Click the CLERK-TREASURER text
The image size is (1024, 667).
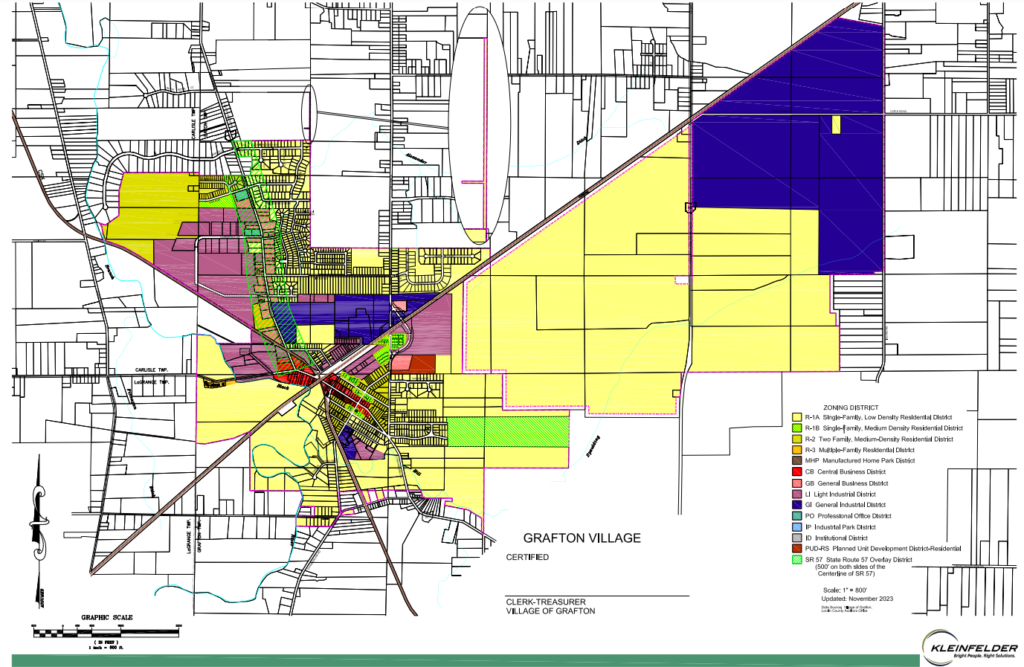546,600
